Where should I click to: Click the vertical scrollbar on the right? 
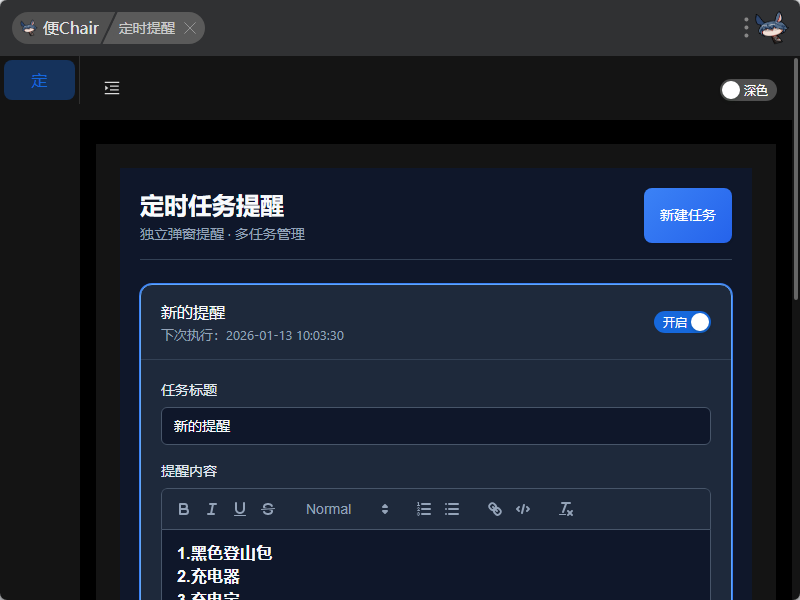click(796, 179)
